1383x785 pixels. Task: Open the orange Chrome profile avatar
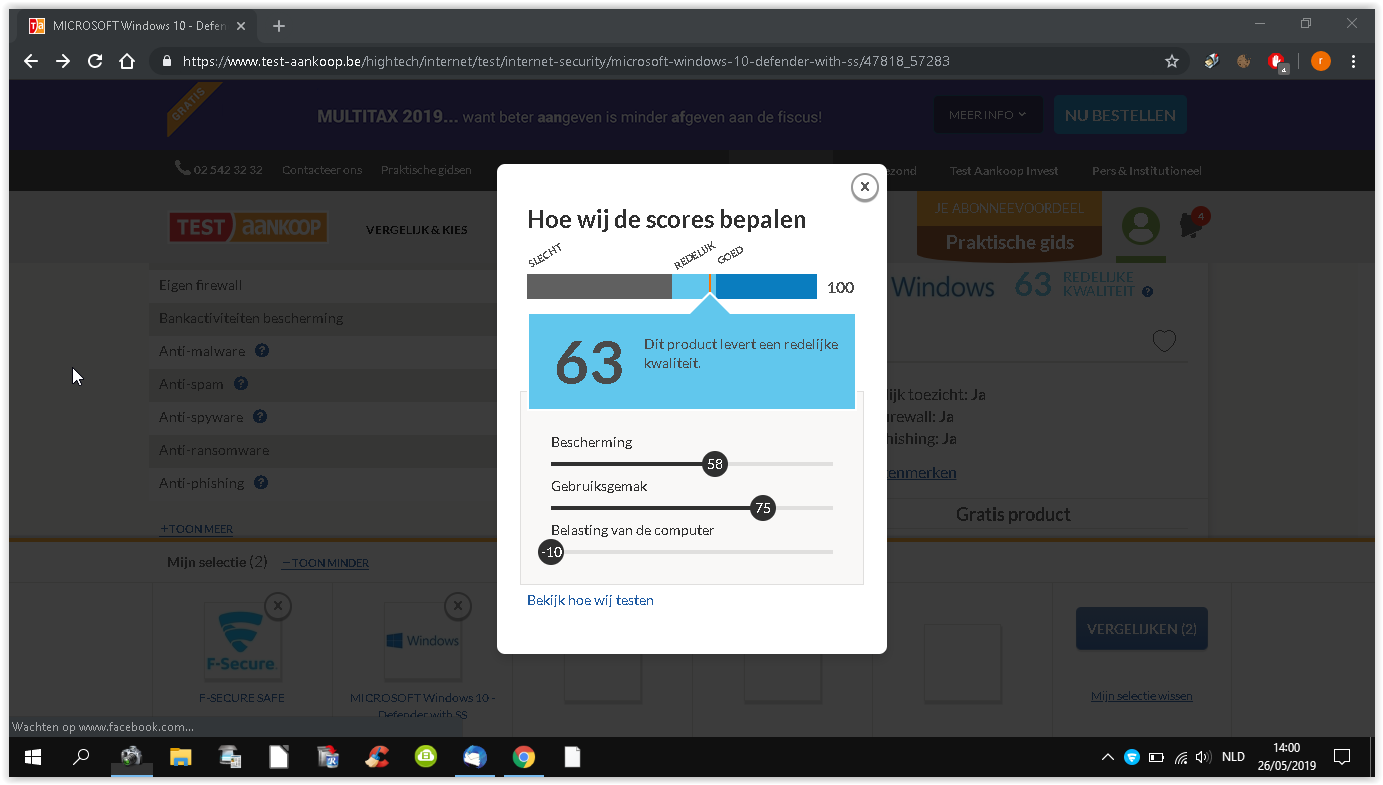pos(1320,61)
